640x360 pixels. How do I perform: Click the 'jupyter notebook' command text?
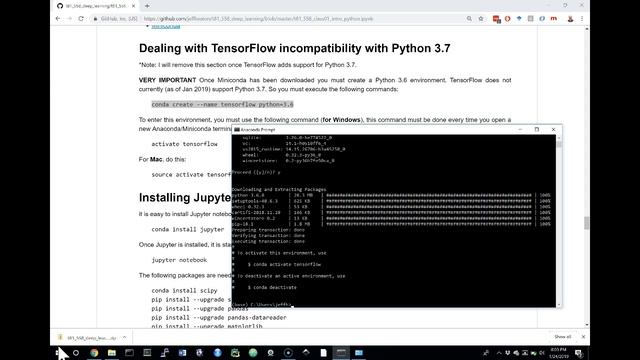tap(179, 260)
